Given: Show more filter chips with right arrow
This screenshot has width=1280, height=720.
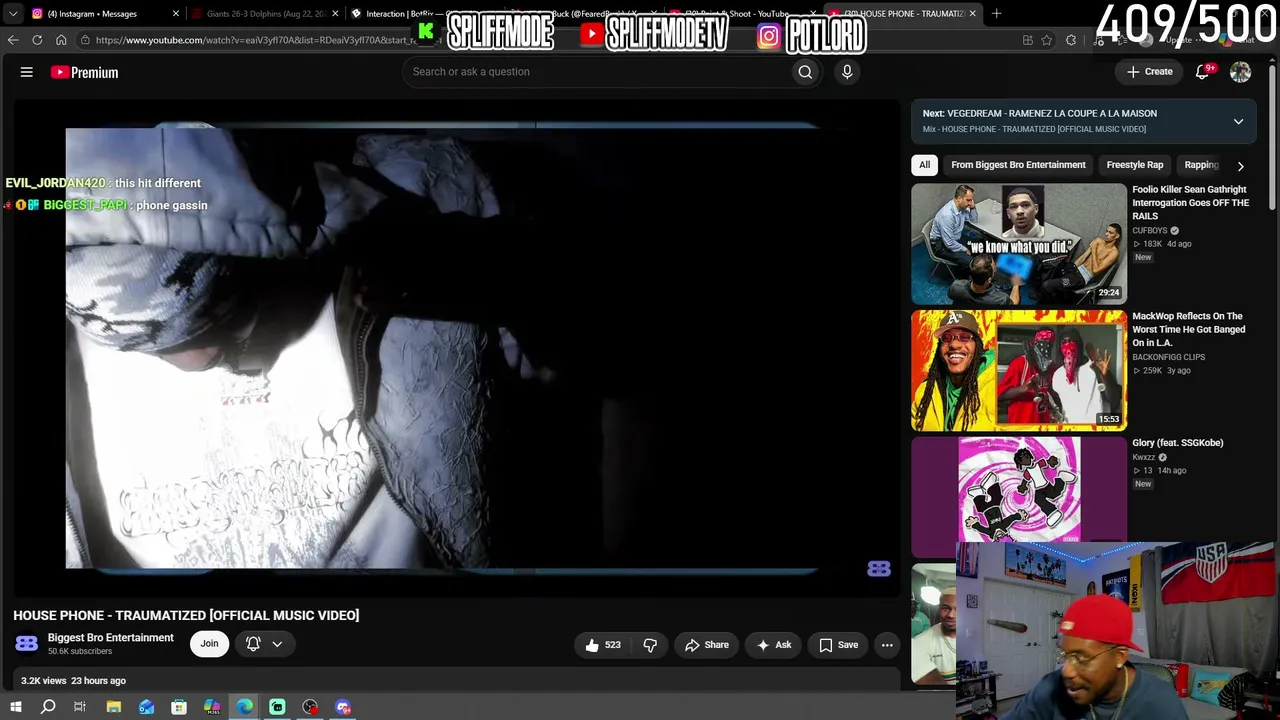Looking at the screenshot, I should [1240, 165].
